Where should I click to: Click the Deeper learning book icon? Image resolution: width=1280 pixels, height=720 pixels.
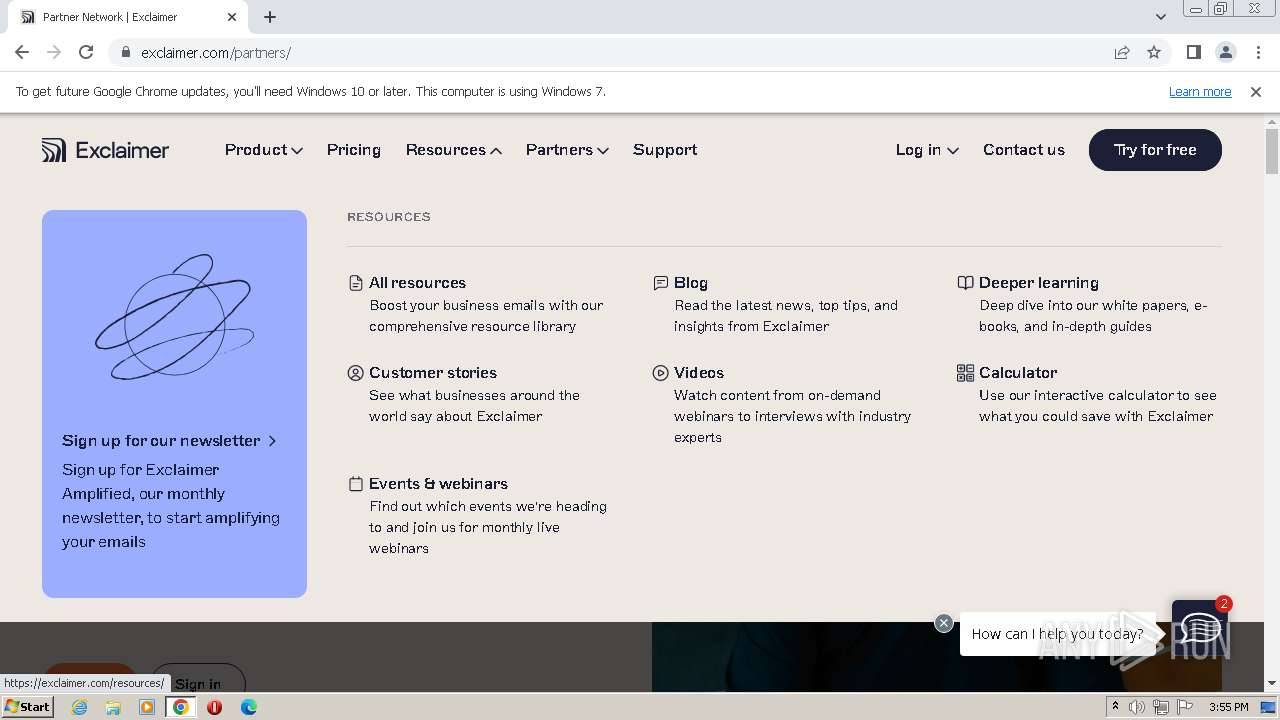(x=965, y=283)
